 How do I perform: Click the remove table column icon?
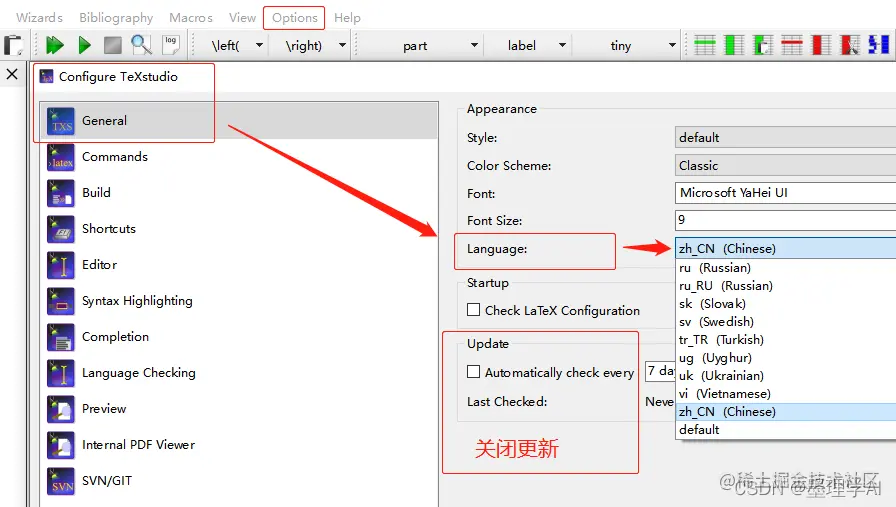point(821,45)
